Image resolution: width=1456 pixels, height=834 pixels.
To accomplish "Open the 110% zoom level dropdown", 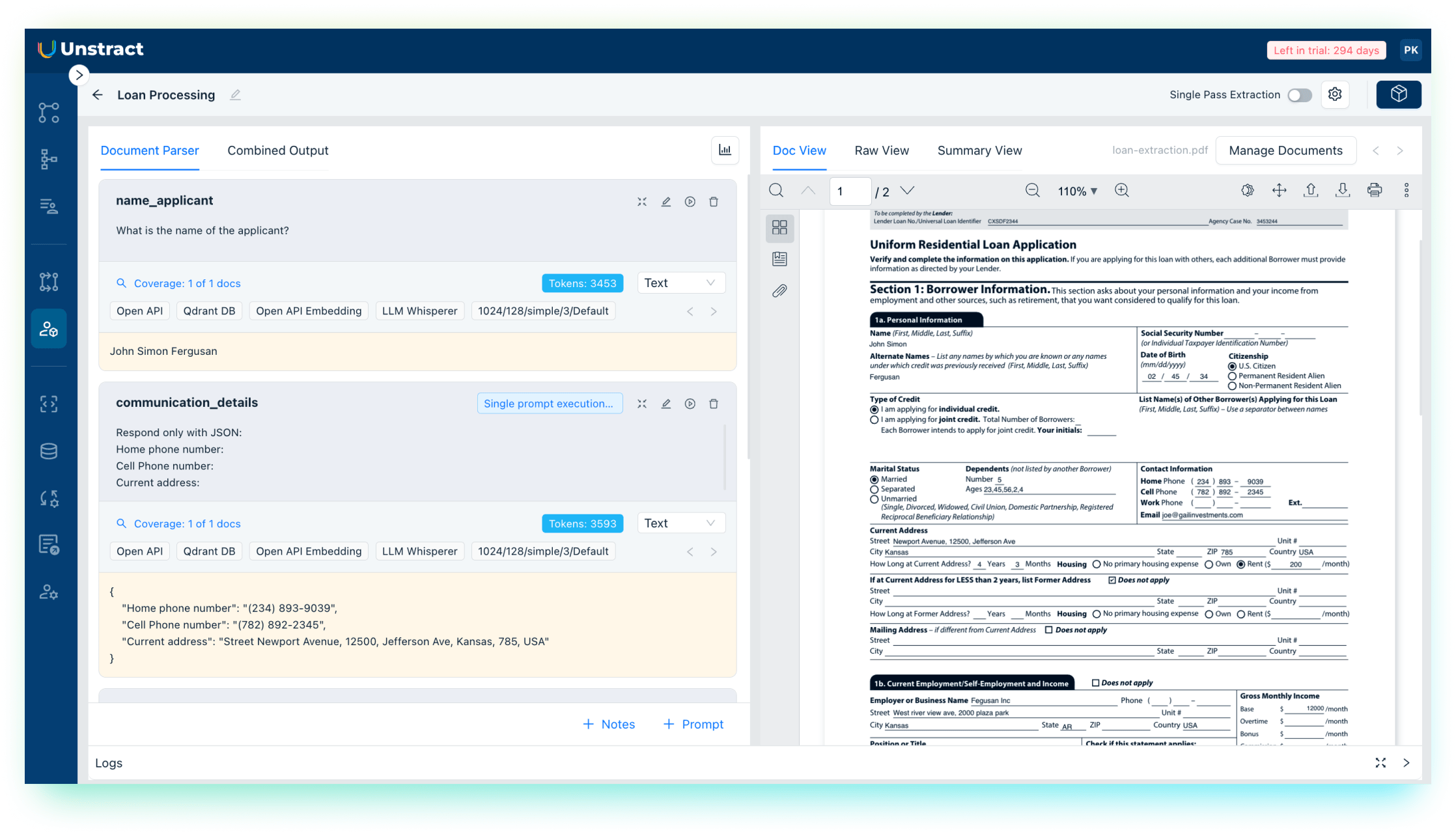I will tap(1078, 191).
